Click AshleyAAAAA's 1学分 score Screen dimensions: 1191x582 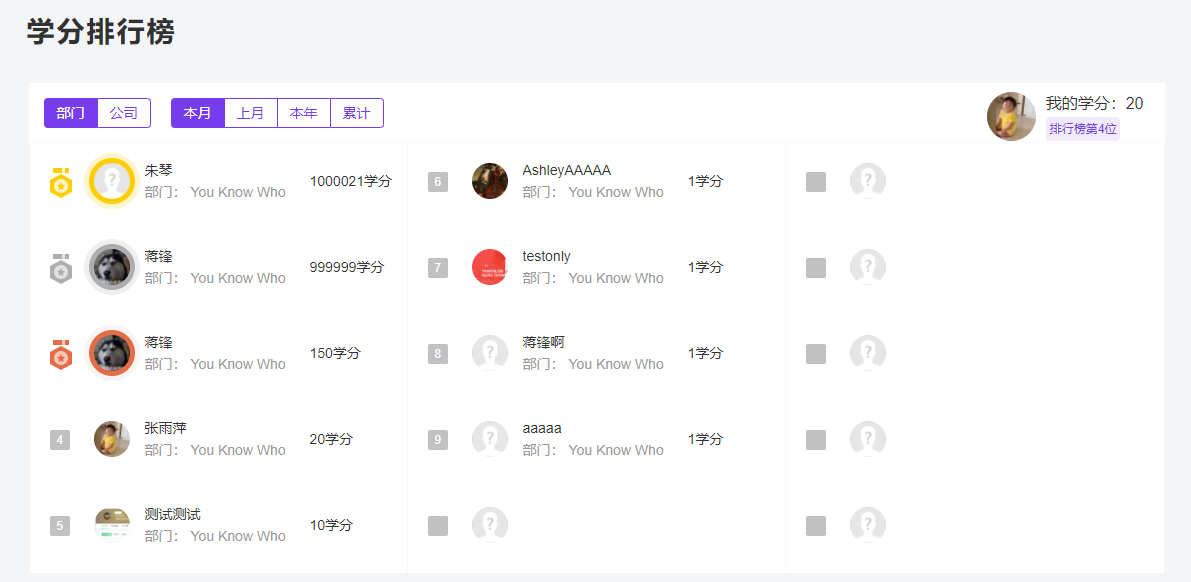706,182
